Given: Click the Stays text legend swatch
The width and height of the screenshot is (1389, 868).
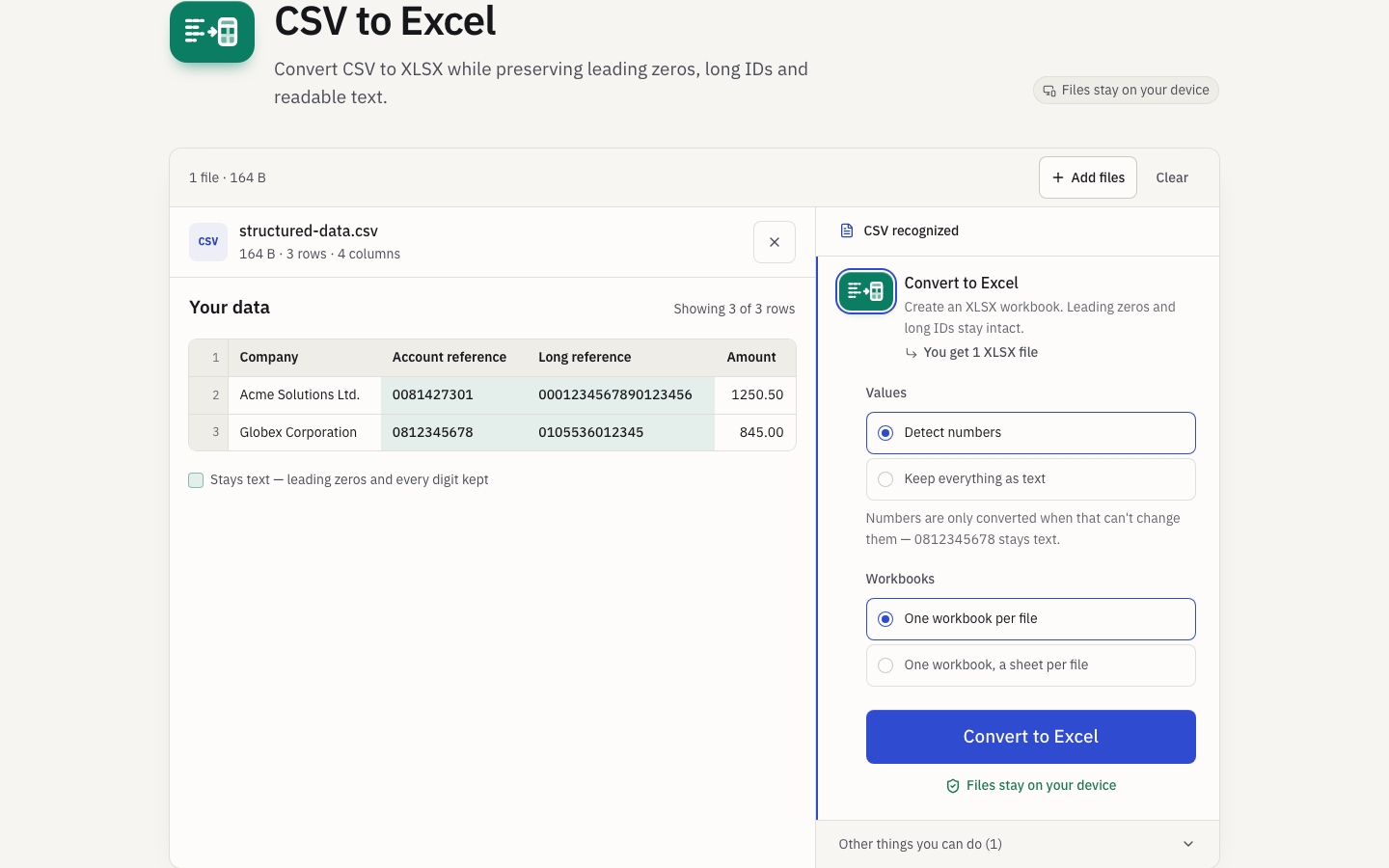Looking at the screenshot, I should tap(196, 480).
